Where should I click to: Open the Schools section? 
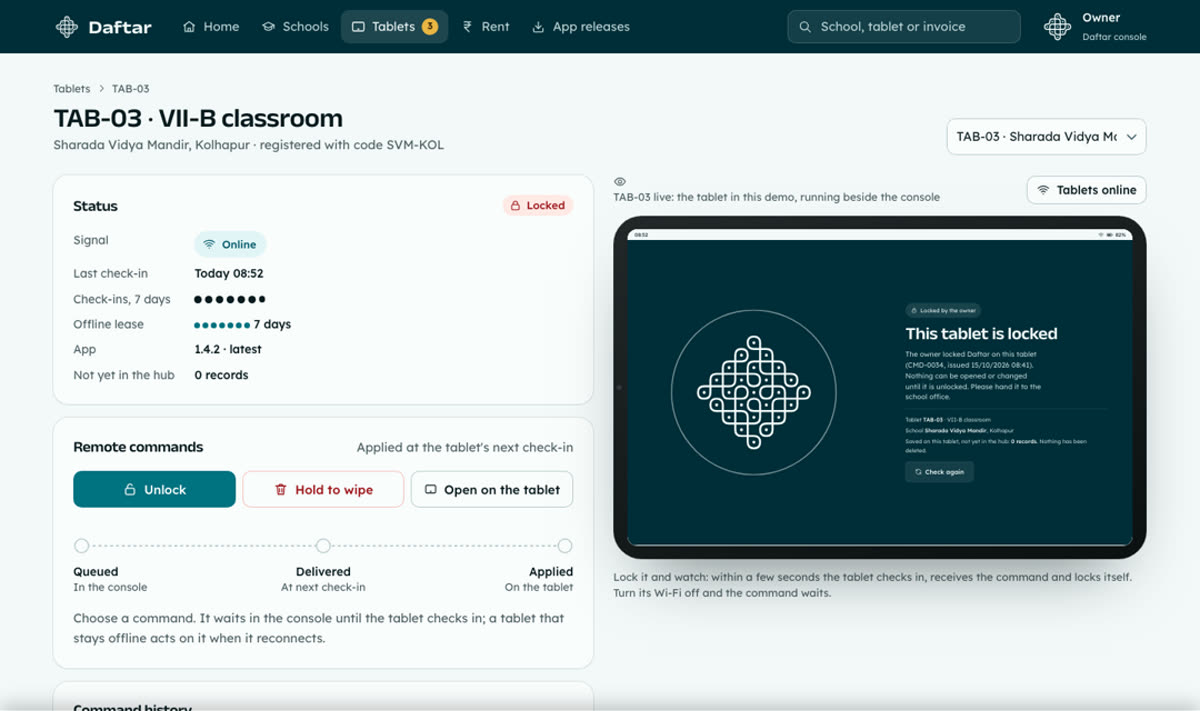click(295, 27)
